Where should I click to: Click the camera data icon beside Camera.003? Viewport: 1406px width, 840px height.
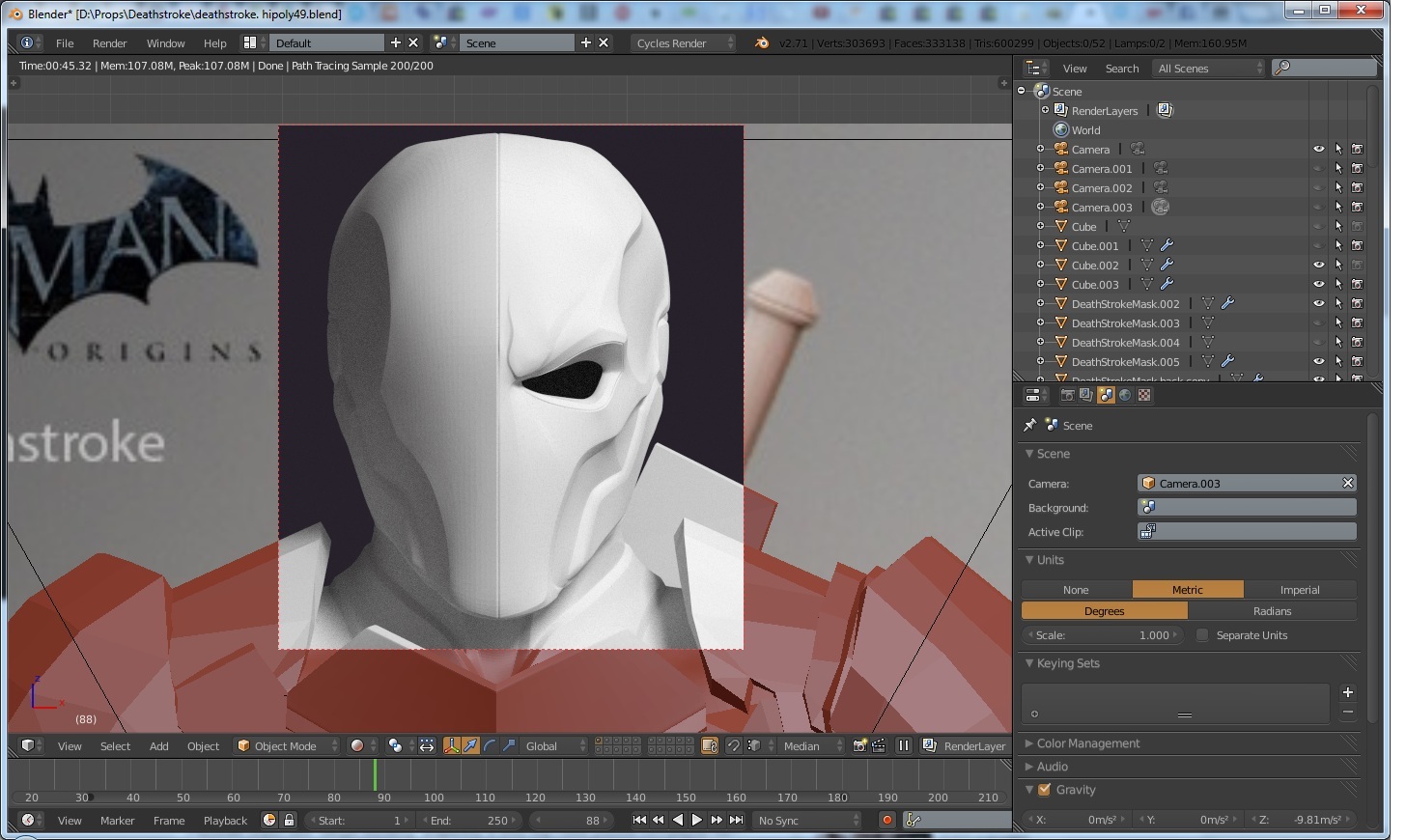(1161, 207)
